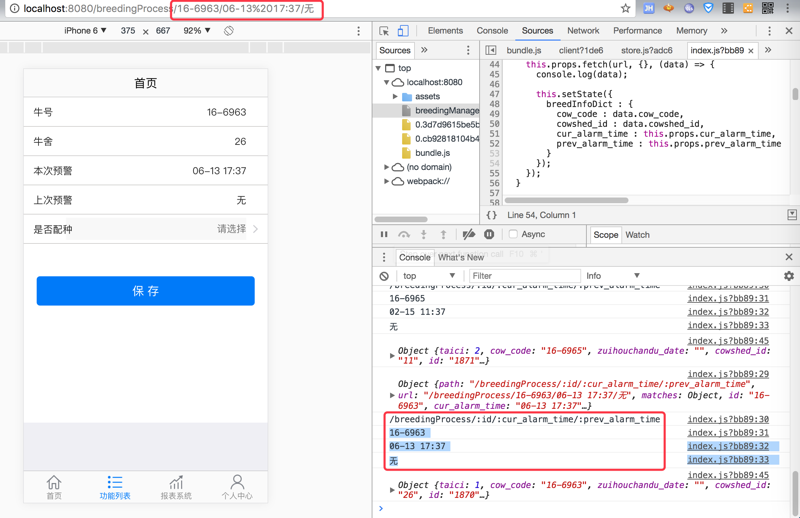Rotate the device orientation icon
The height and width of the screenshot is (518, 800).
click(x=229, y=31)
